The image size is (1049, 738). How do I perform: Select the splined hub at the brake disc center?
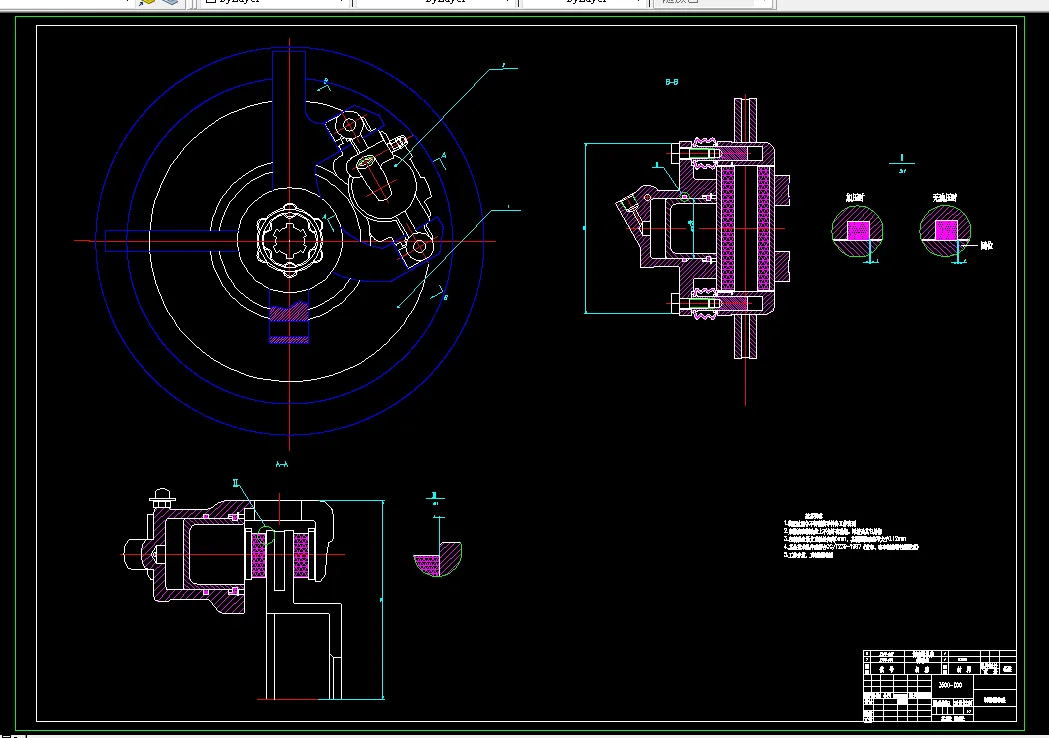(290, 240)
